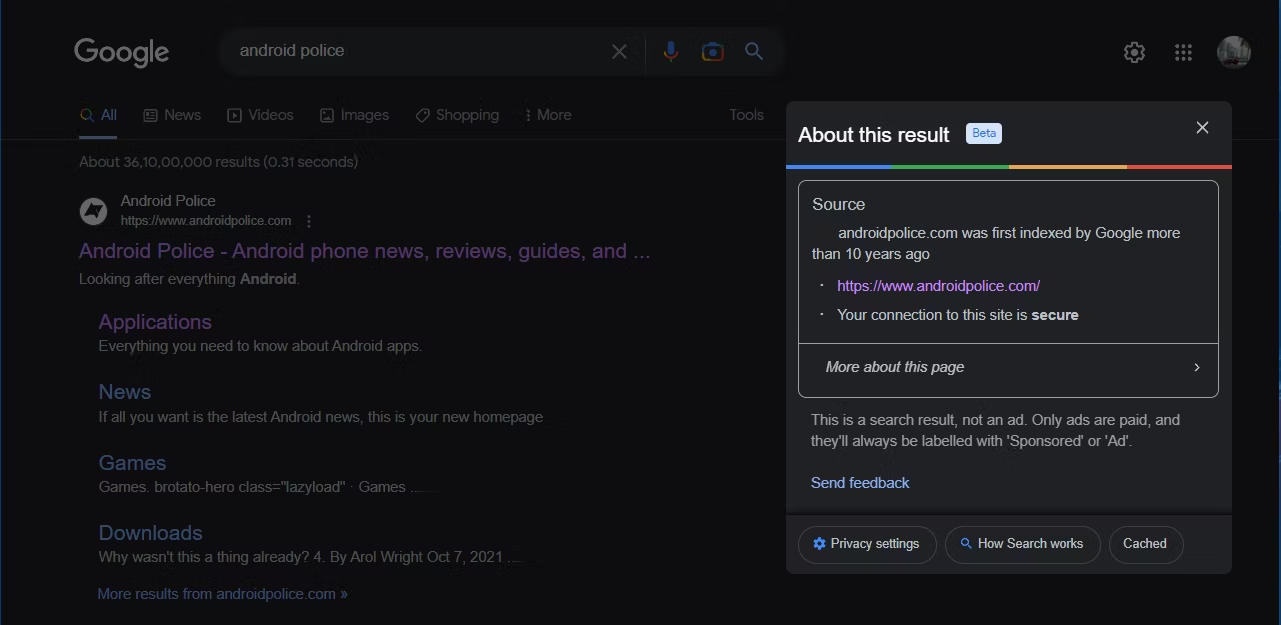1281x625 pixels.
Task: Expand the More search filters menu
Action: tap(548, 115)
